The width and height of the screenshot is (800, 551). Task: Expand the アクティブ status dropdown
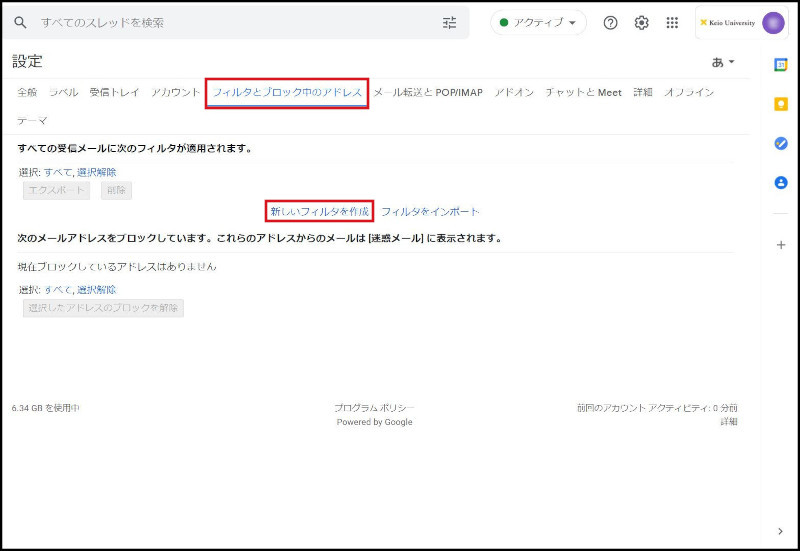(539, 22)
